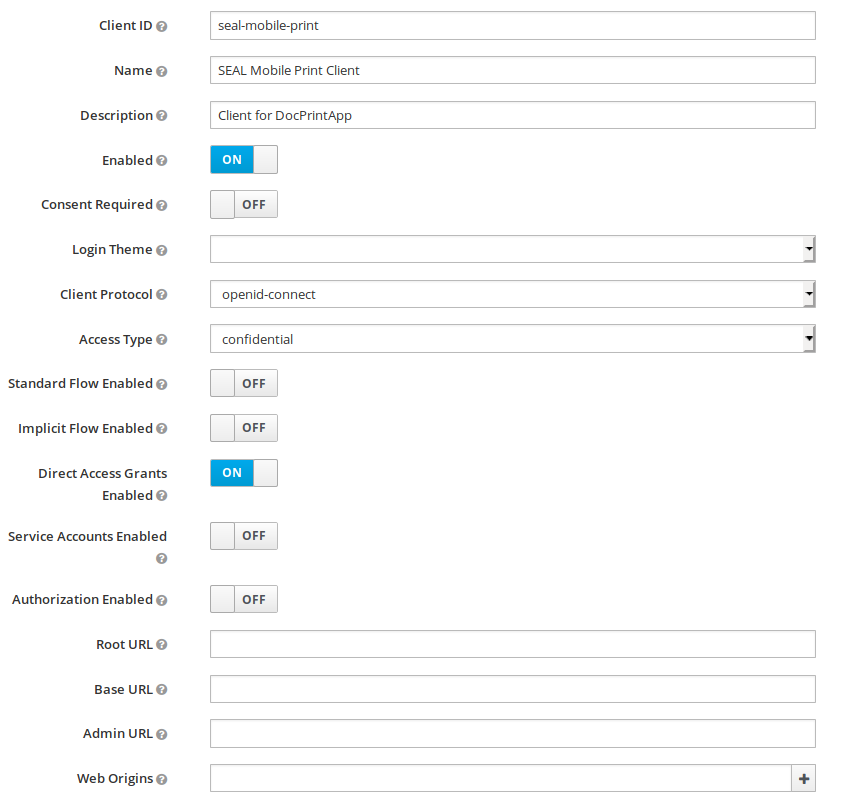Click the plus icon to add Web Origin
860x802 pixels.
pyautogui.click(x=803, y=779)
